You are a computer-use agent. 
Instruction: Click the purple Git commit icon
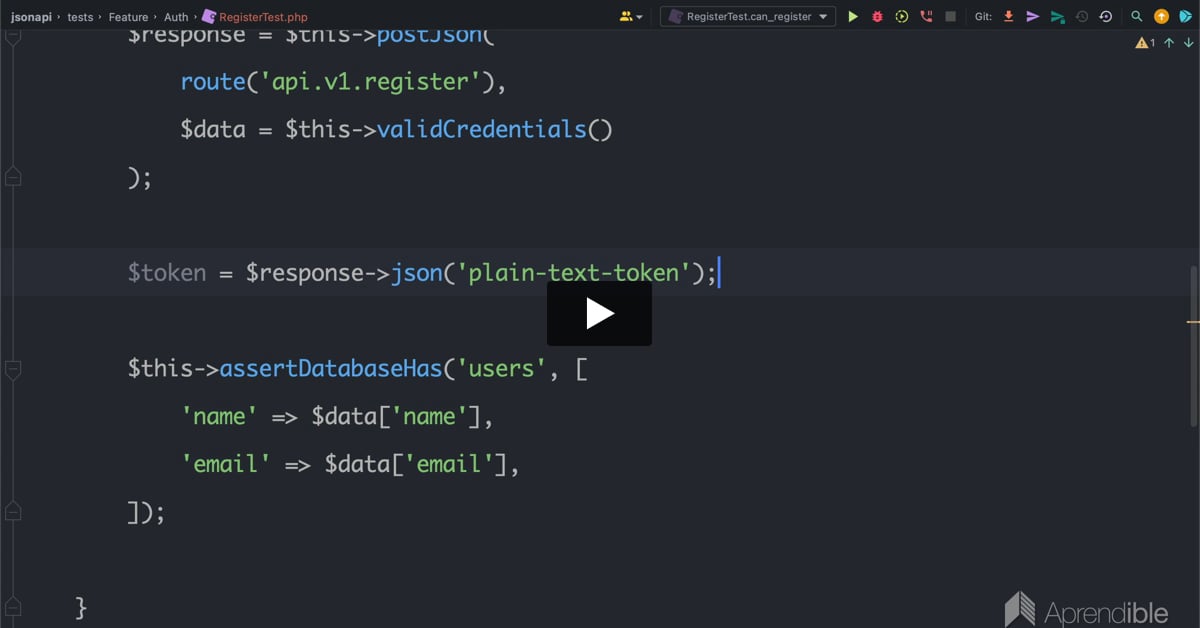pos(1033,16)
